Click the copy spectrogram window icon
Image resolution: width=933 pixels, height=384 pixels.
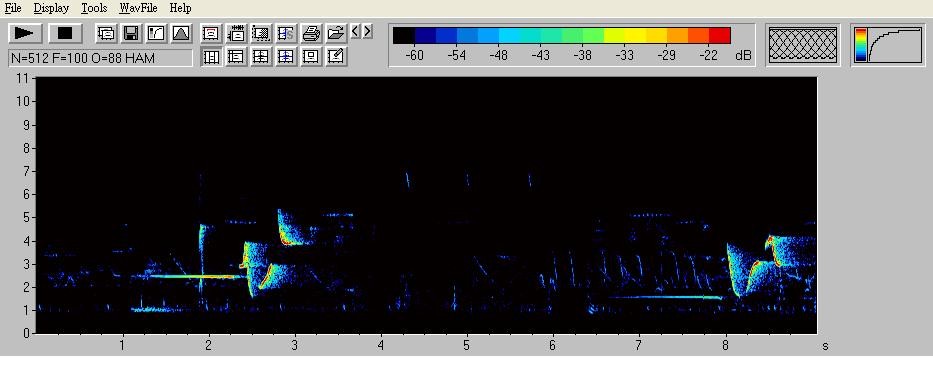tap(106, 33)
